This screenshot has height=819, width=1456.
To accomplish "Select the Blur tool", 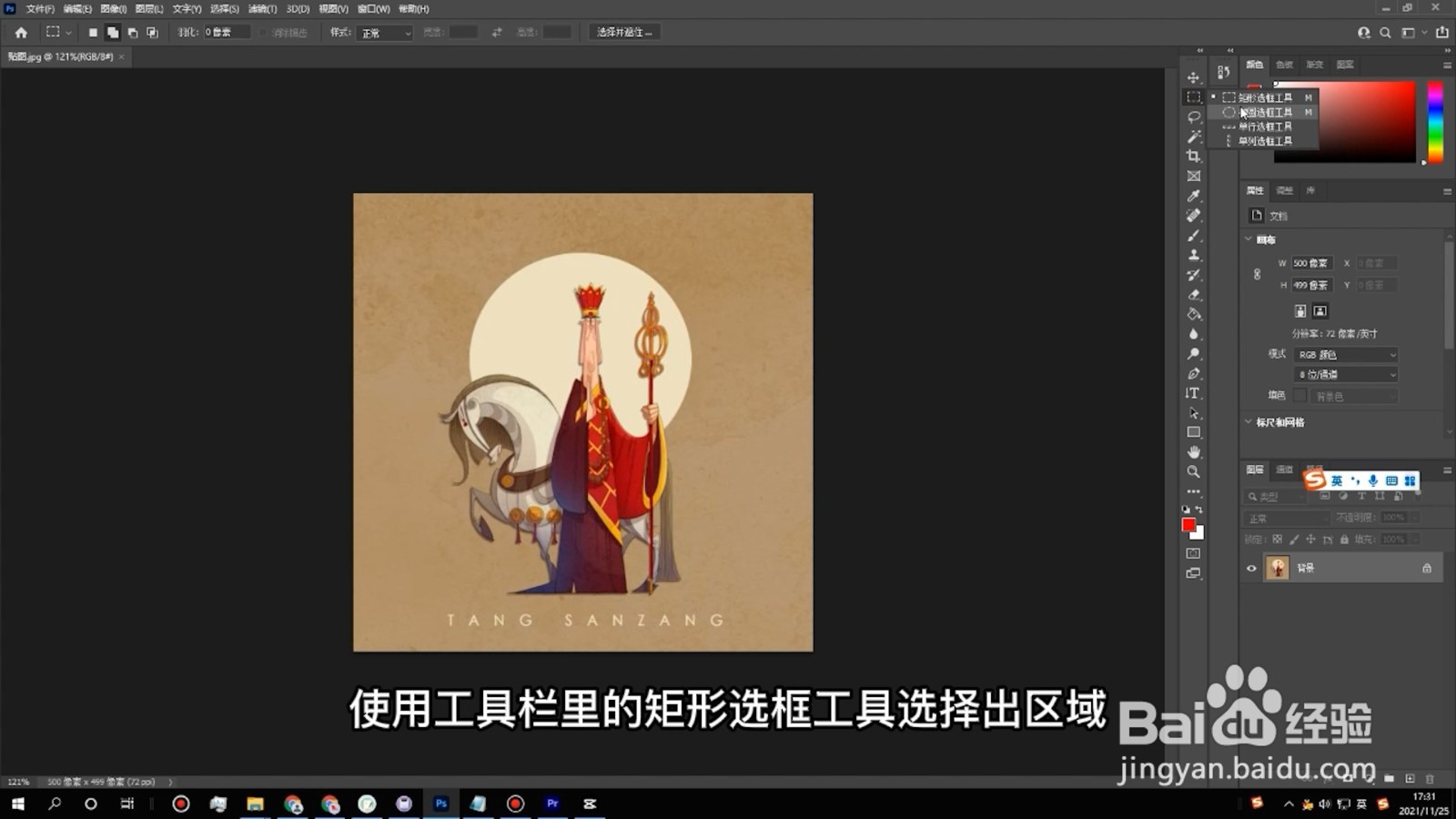I will click(1193, 334).
